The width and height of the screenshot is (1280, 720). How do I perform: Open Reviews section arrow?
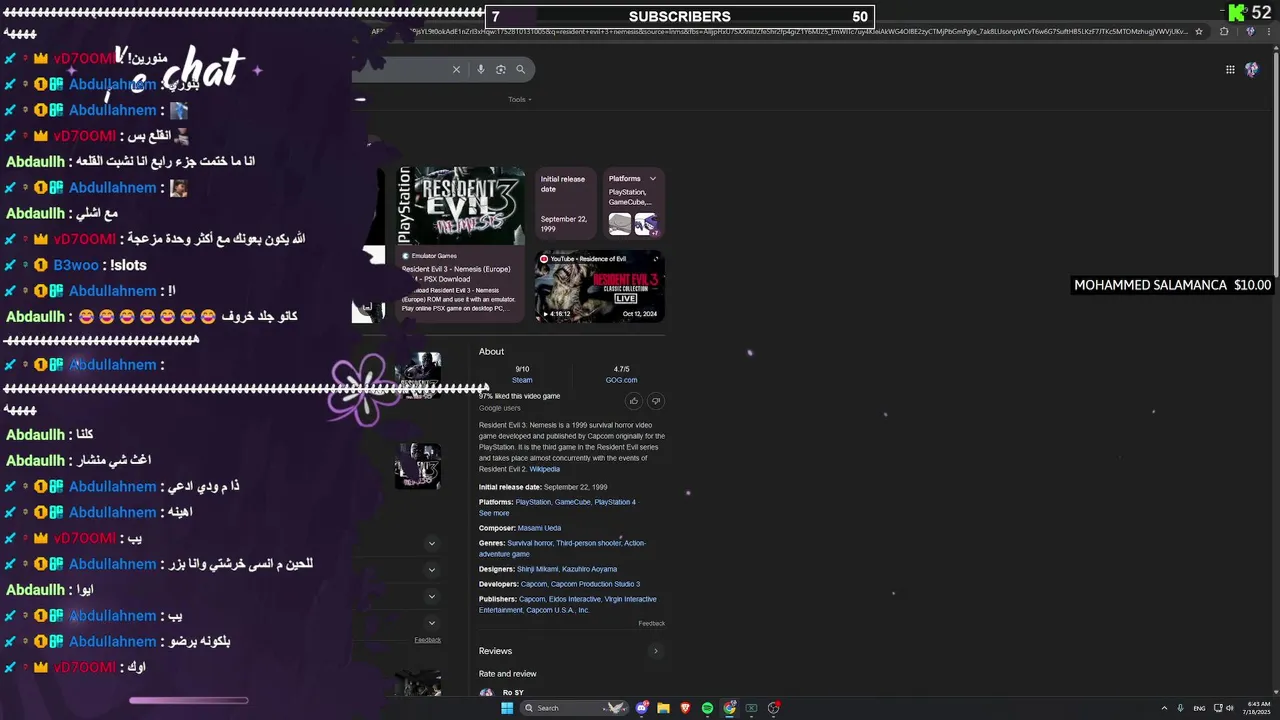[656, 651]
